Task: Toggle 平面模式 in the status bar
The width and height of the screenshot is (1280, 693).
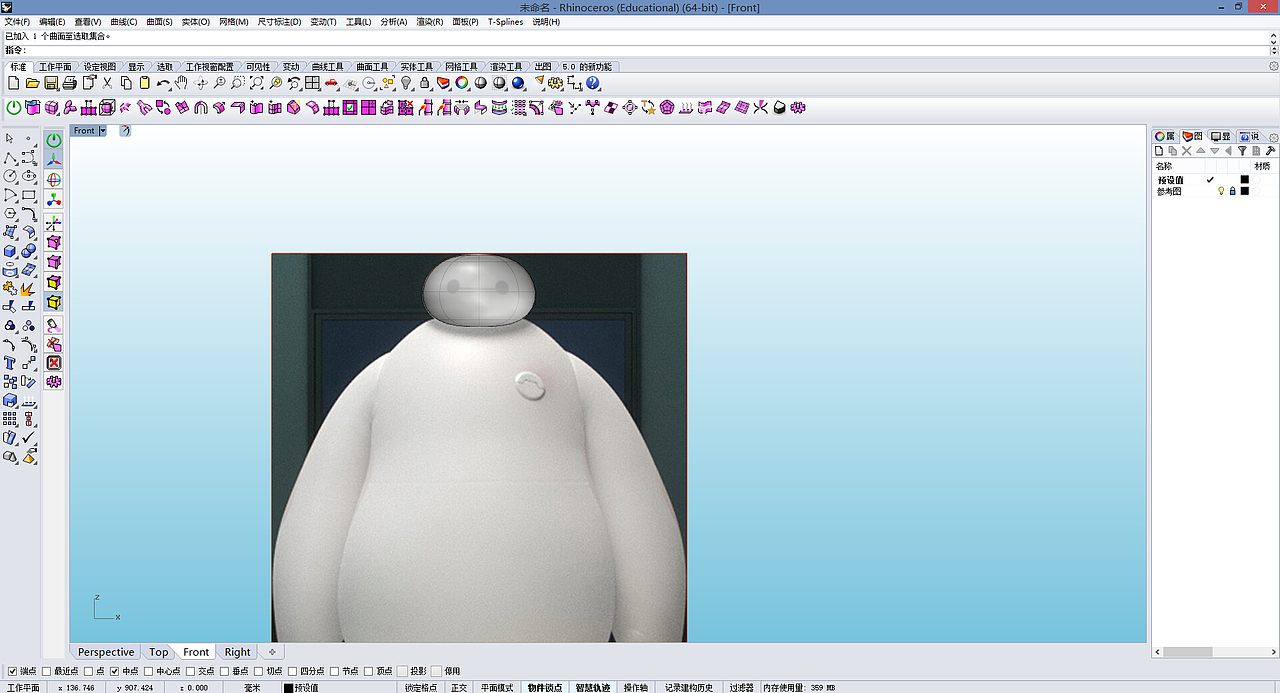Action: pos(497,688)
